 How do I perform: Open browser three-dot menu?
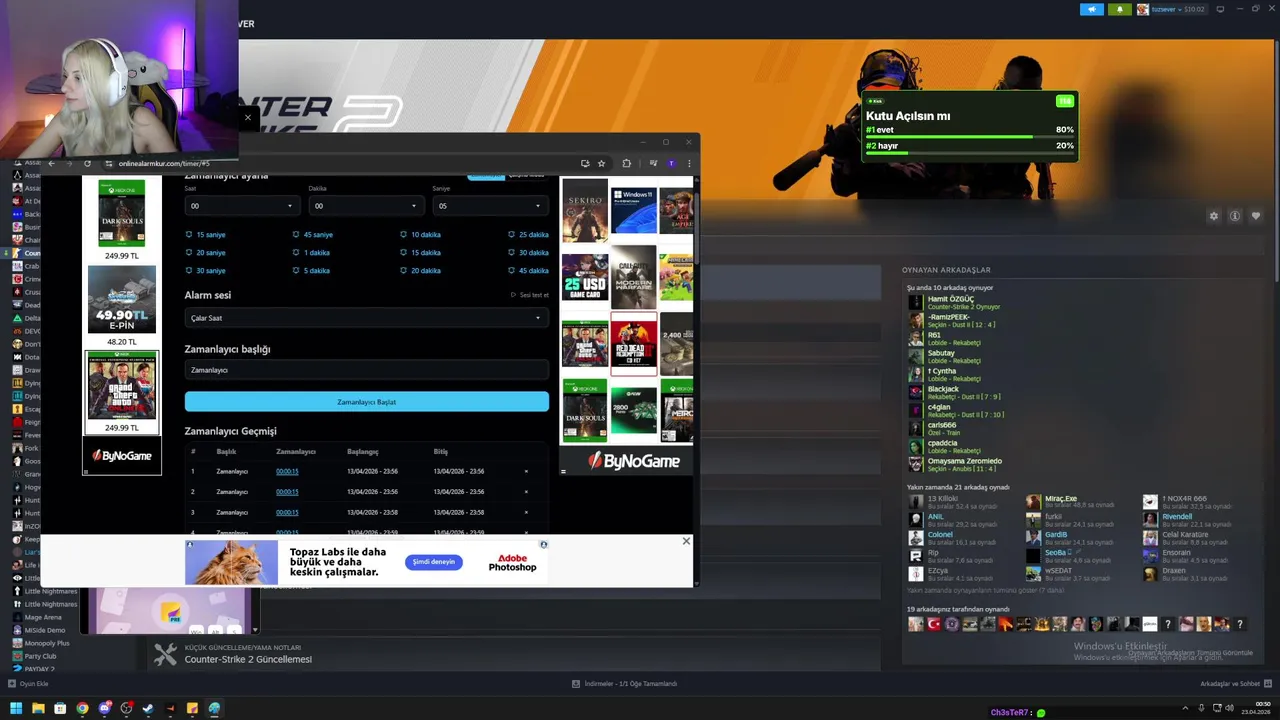click(x=689, y=163)
